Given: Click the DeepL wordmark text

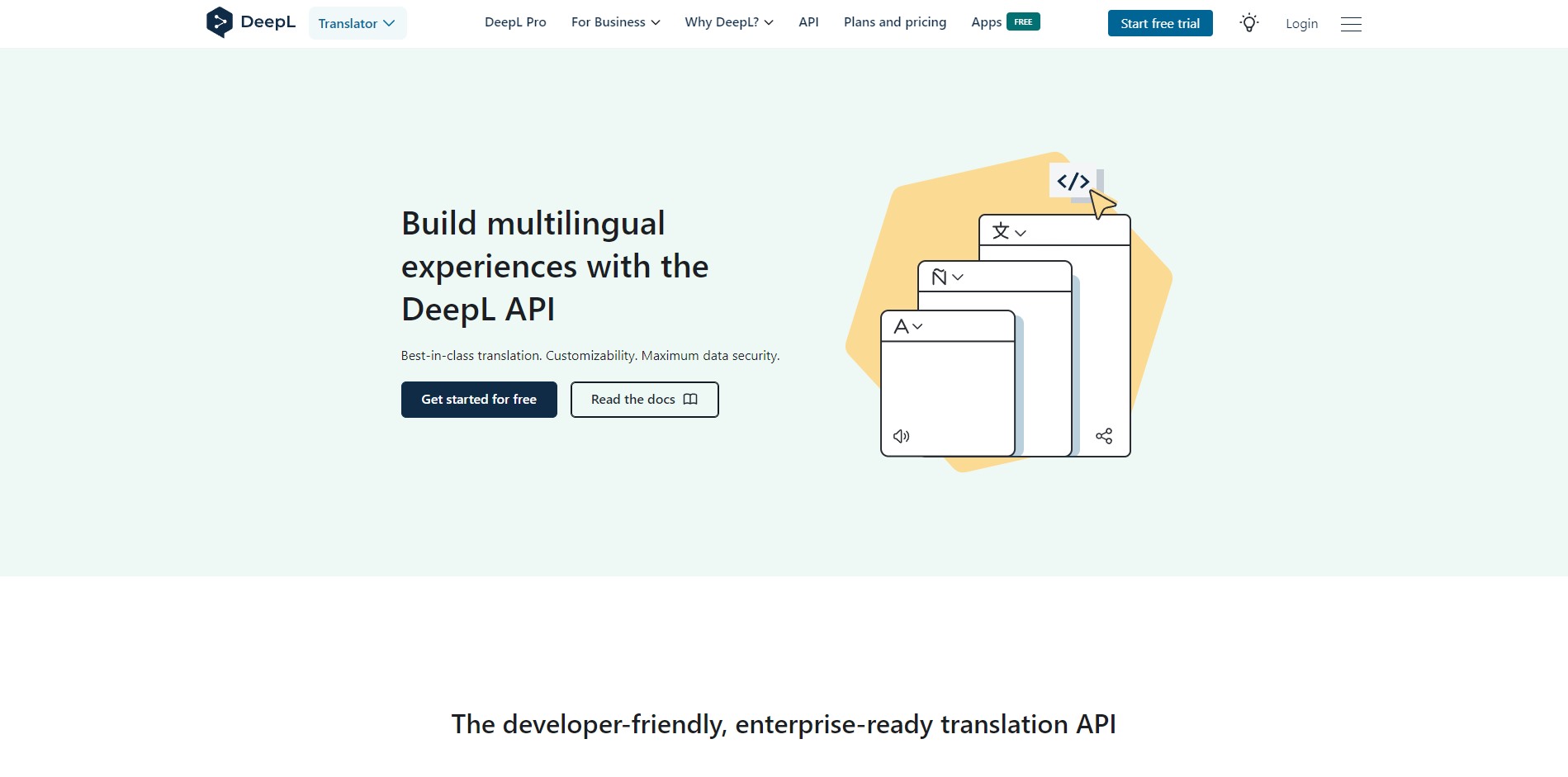Looking at the screenshot, I should coord(268,22).
